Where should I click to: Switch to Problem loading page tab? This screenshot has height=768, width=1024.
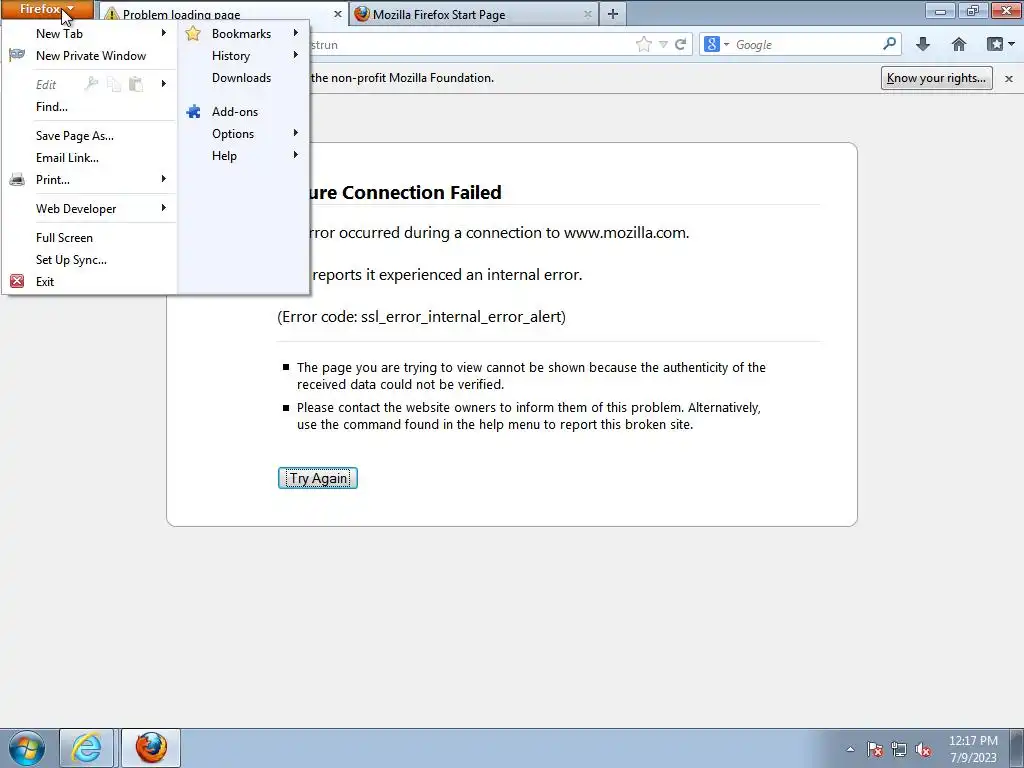pyautogui.click(x=222, y=14)
